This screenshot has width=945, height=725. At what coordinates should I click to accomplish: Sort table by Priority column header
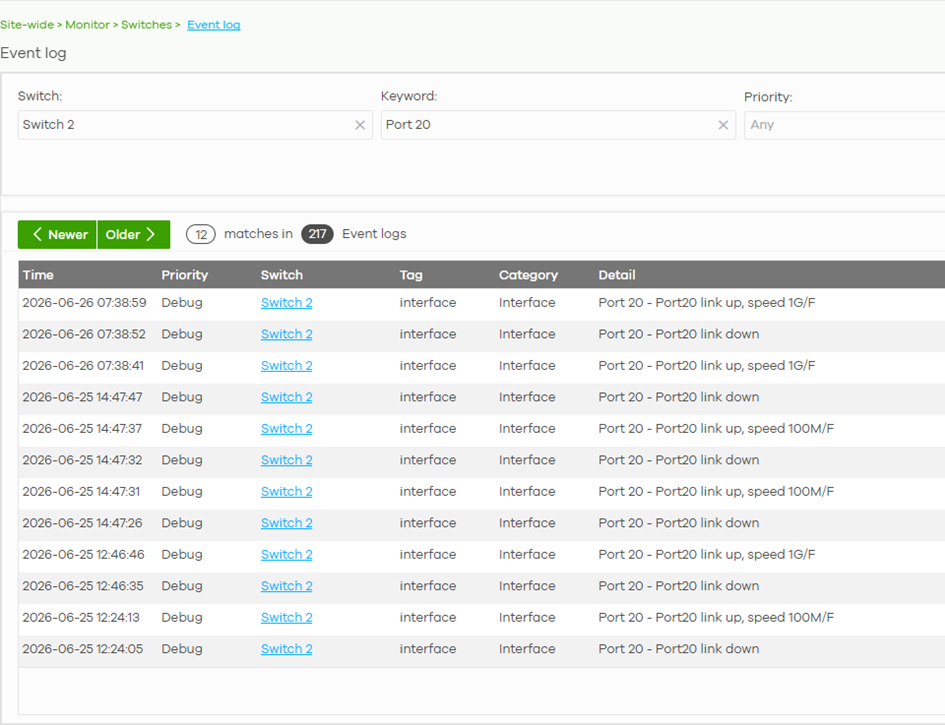[184, 275]
